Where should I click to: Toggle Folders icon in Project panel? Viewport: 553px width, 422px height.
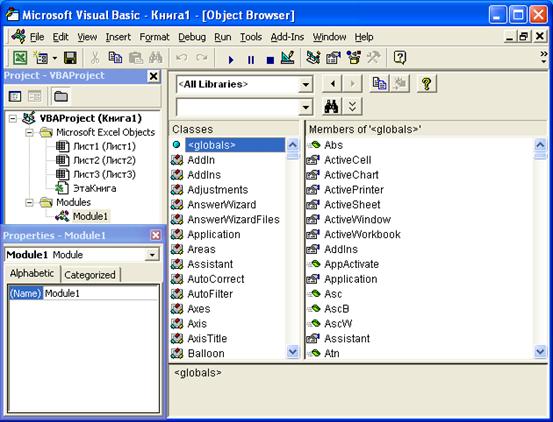click(61, 96)
